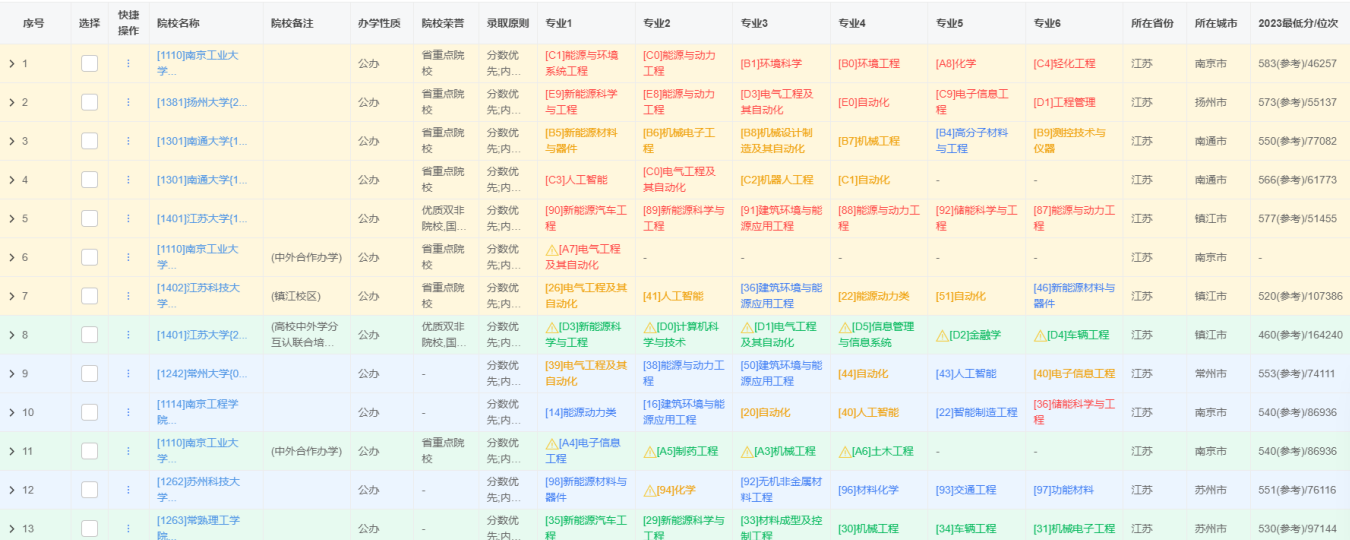
Task: Click the three-dot icon in row 3
Action: tap(128, 141)
